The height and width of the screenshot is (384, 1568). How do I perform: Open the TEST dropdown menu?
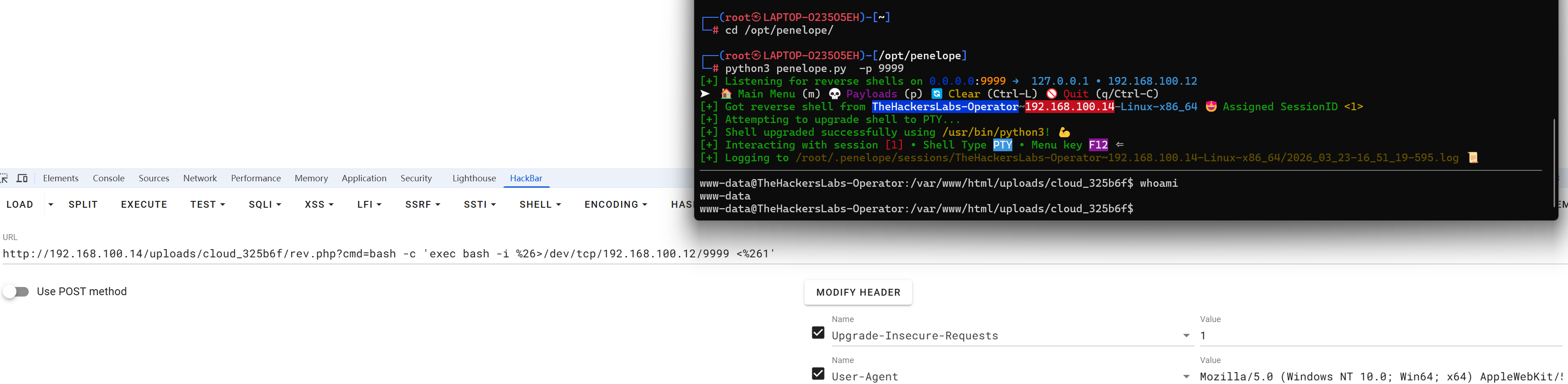point(207,205)
